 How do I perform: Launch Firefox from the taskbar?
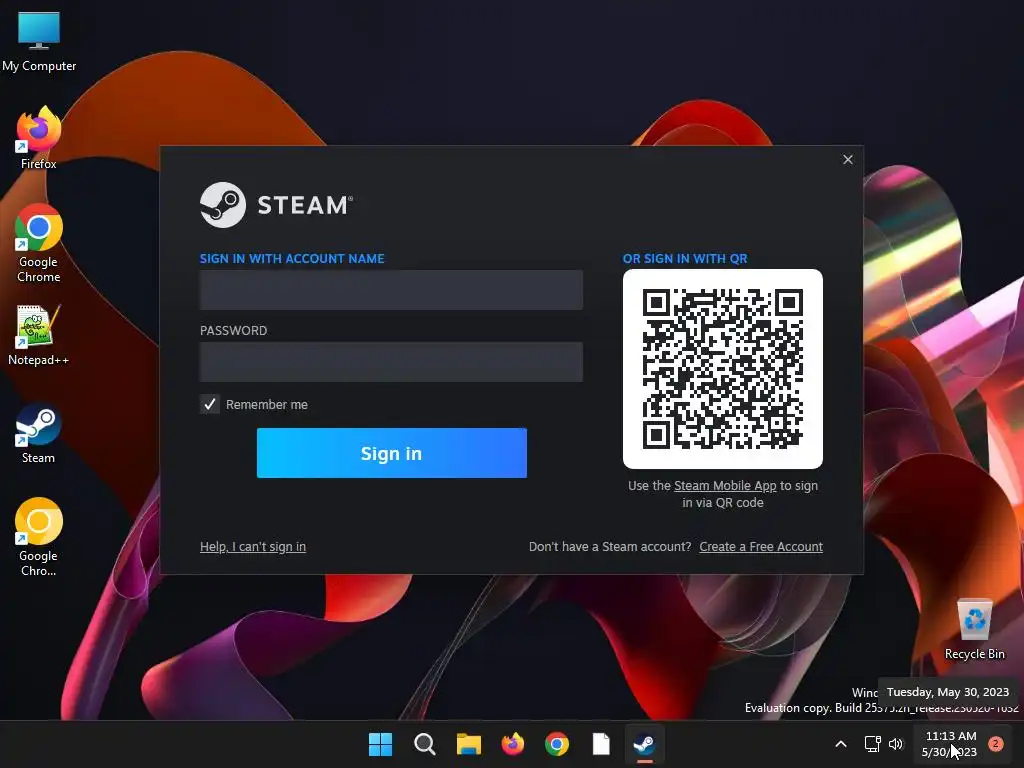[x=513, y=744]
